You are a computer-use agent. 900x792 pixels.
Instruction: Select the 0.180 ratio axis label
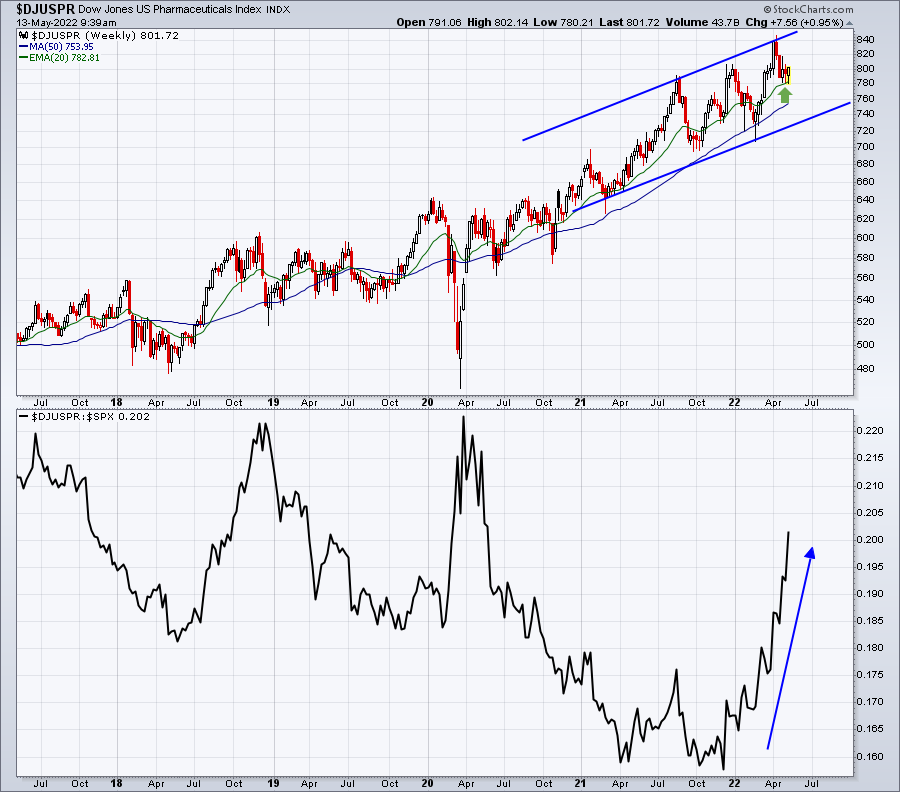(x=870, y=647)
